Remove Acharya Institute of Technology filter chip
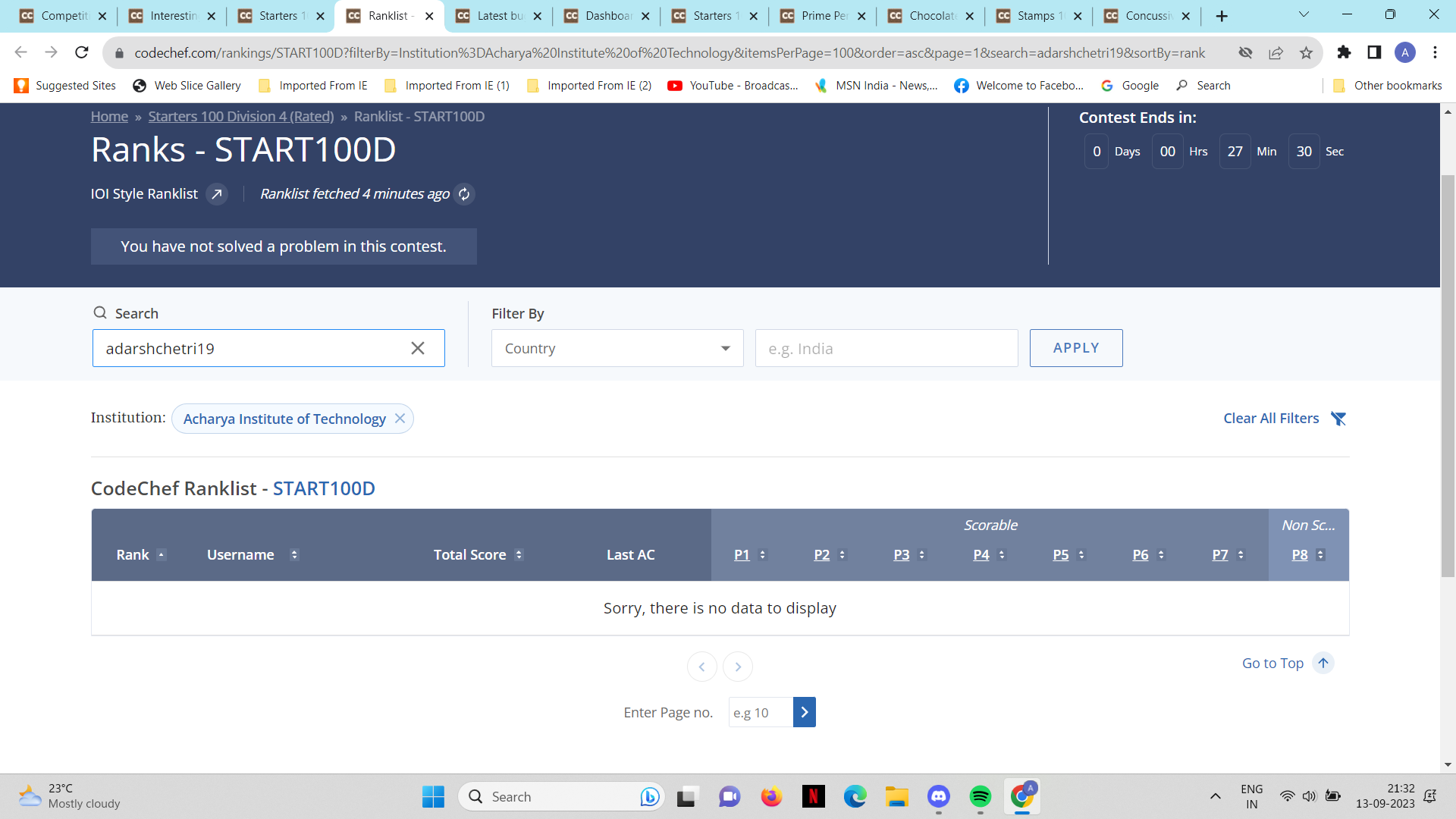Image resolution: width=1456 pixels, height=819 pixels. click(x=400, y=419)
